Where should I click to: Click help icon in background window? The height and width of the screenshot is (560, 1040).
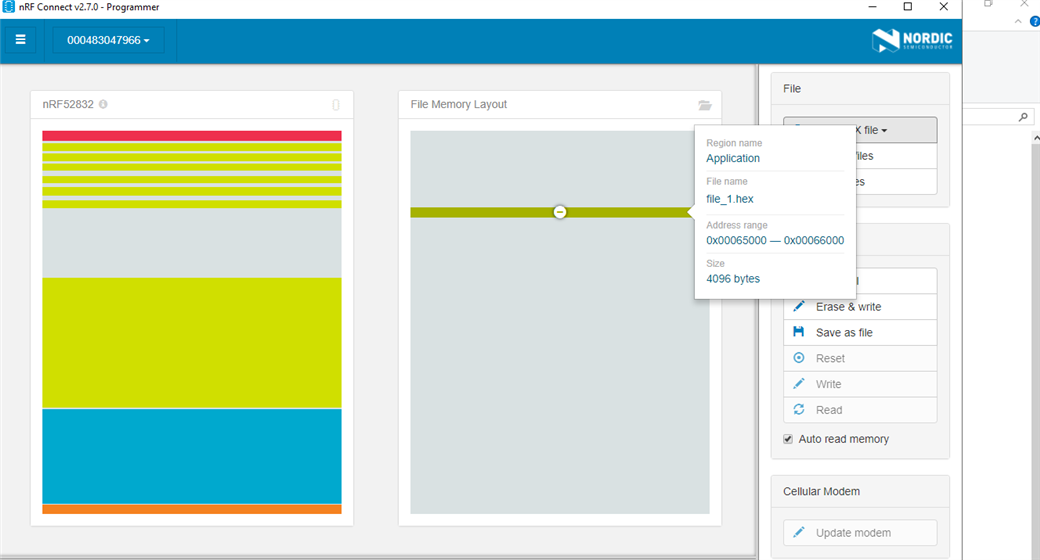(1035, 22)
